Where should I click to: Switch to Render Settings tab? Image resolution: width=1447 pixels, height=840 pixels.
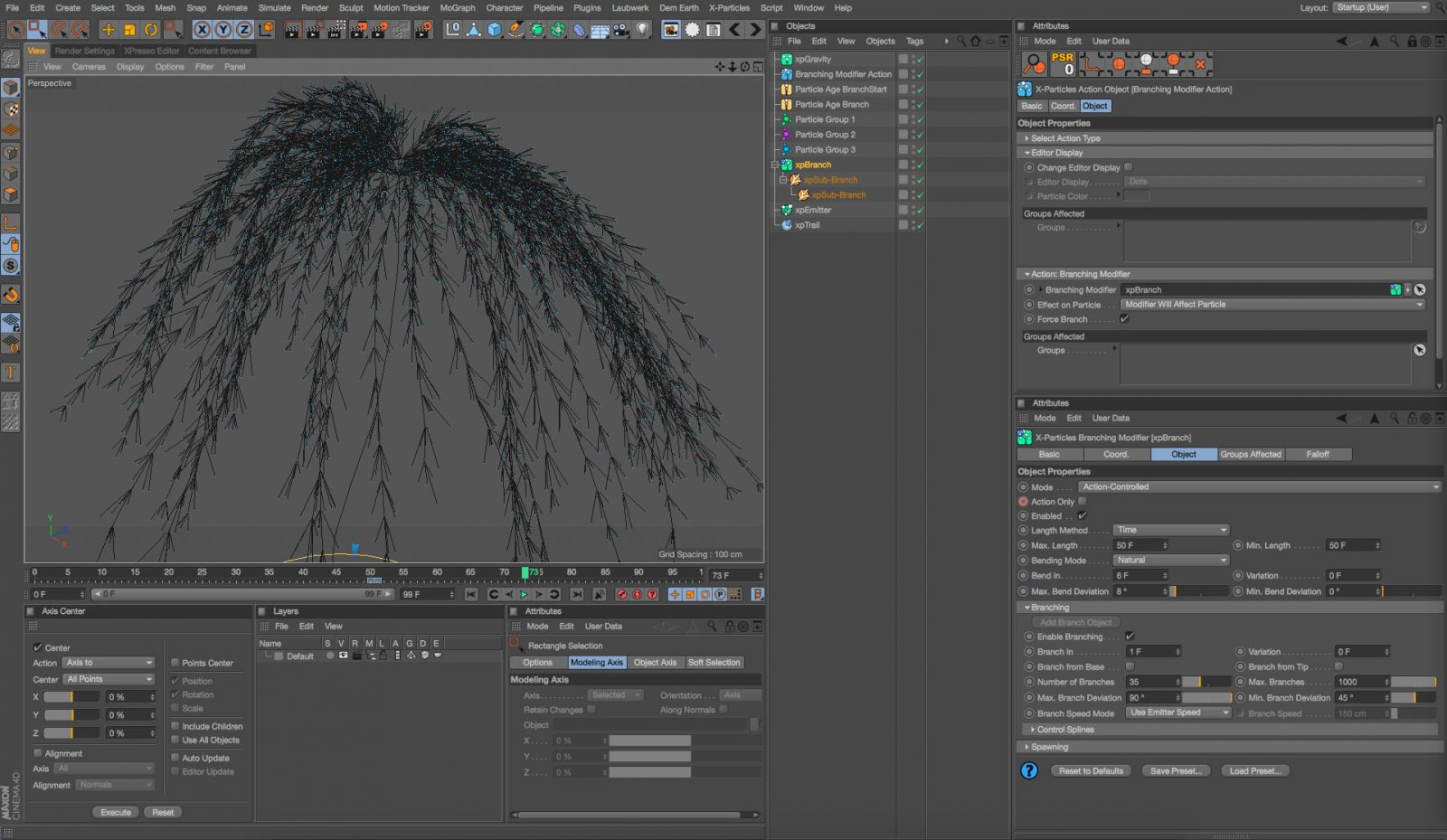tap(85, 51)
